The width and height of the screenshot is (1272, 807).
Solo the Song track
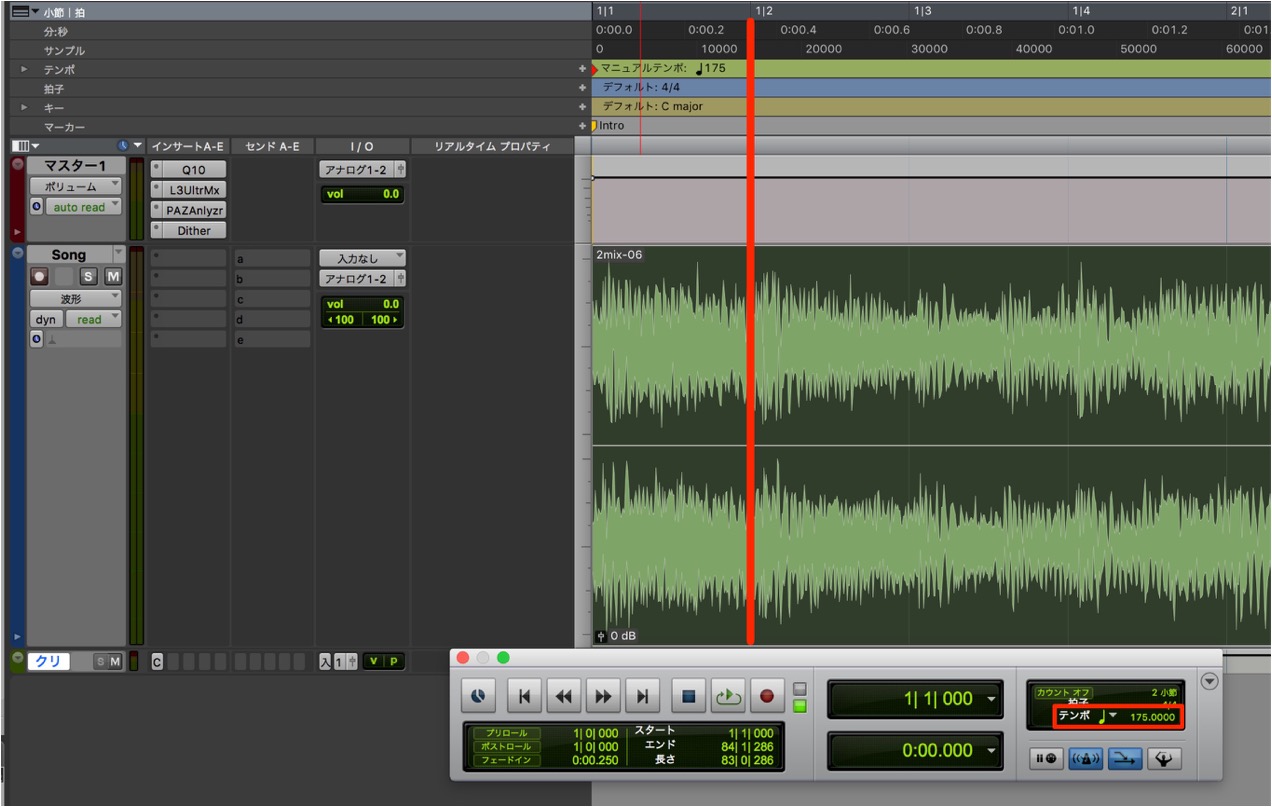pos(89,276)
